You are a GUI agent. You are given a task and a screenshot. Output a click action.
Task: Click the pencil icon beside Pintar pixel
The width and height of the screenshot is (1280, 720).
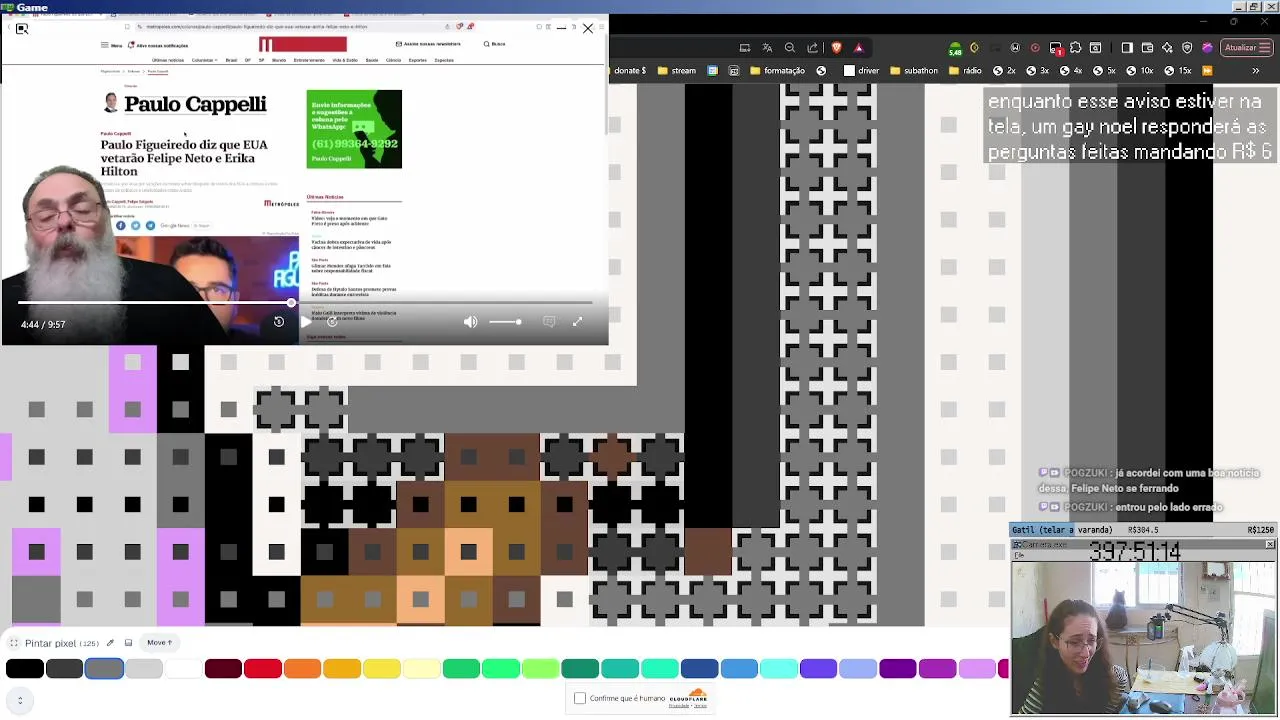point(110,643)
